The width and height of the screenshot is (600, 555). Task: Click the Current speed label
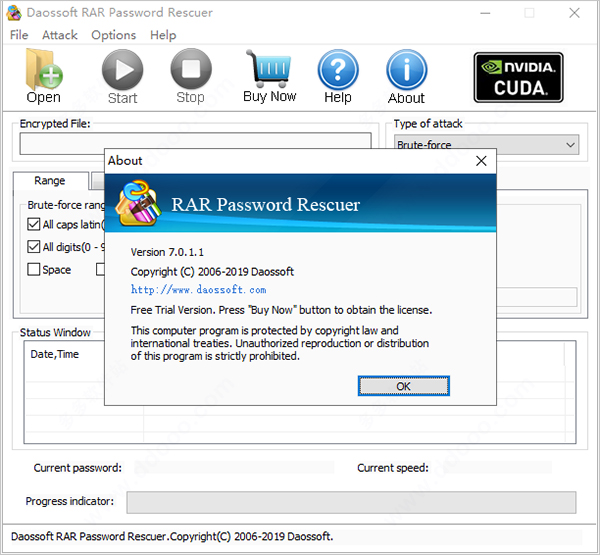click(393, 468)
